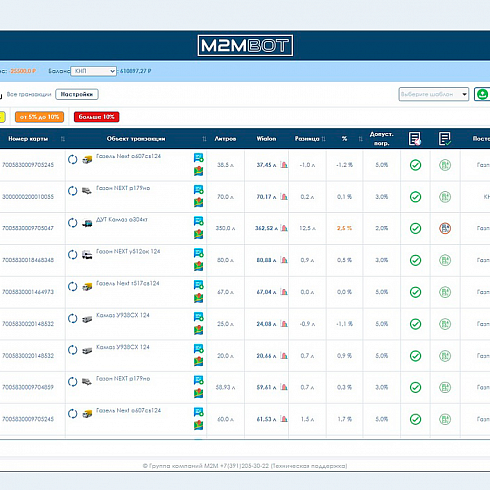Click the Все транзакции link
This screenshot has height=490, width=490.
coord(29,94)
